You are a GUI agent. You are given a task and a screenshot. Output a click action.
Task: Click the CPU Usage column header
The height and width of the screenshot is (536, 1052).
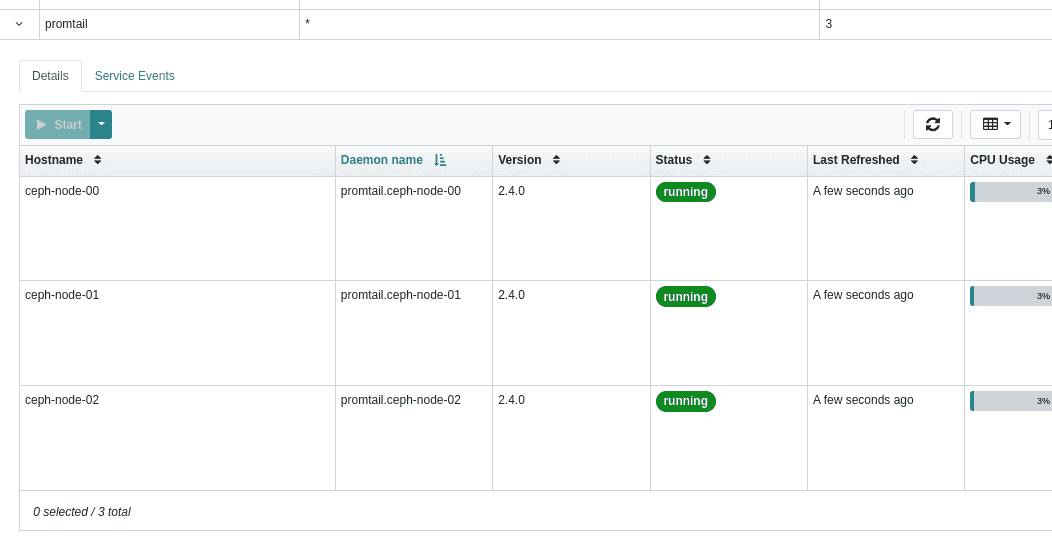point(1002,160)
